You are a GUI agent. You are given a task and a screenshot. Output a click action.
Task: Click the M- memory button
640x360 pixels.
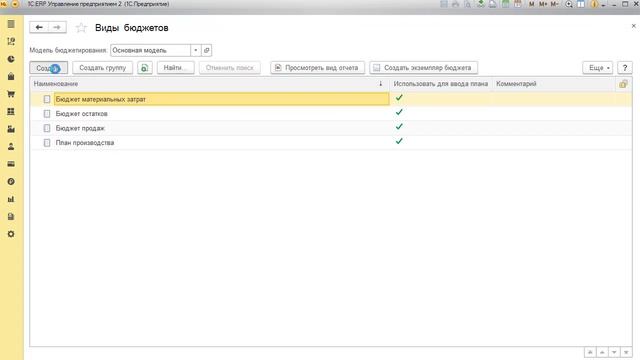point(554,4)
